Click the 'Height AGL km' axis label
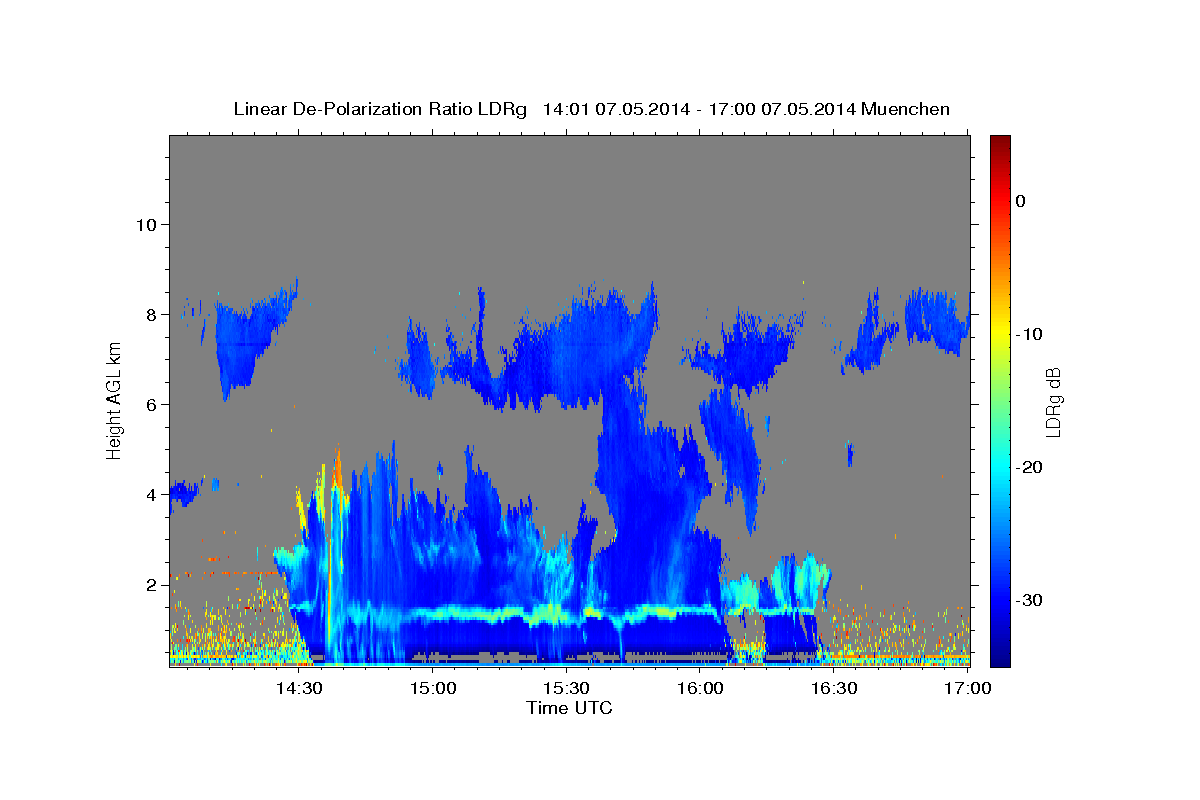The height and width of the screenshot is (800, 1200). click(114, 401)
